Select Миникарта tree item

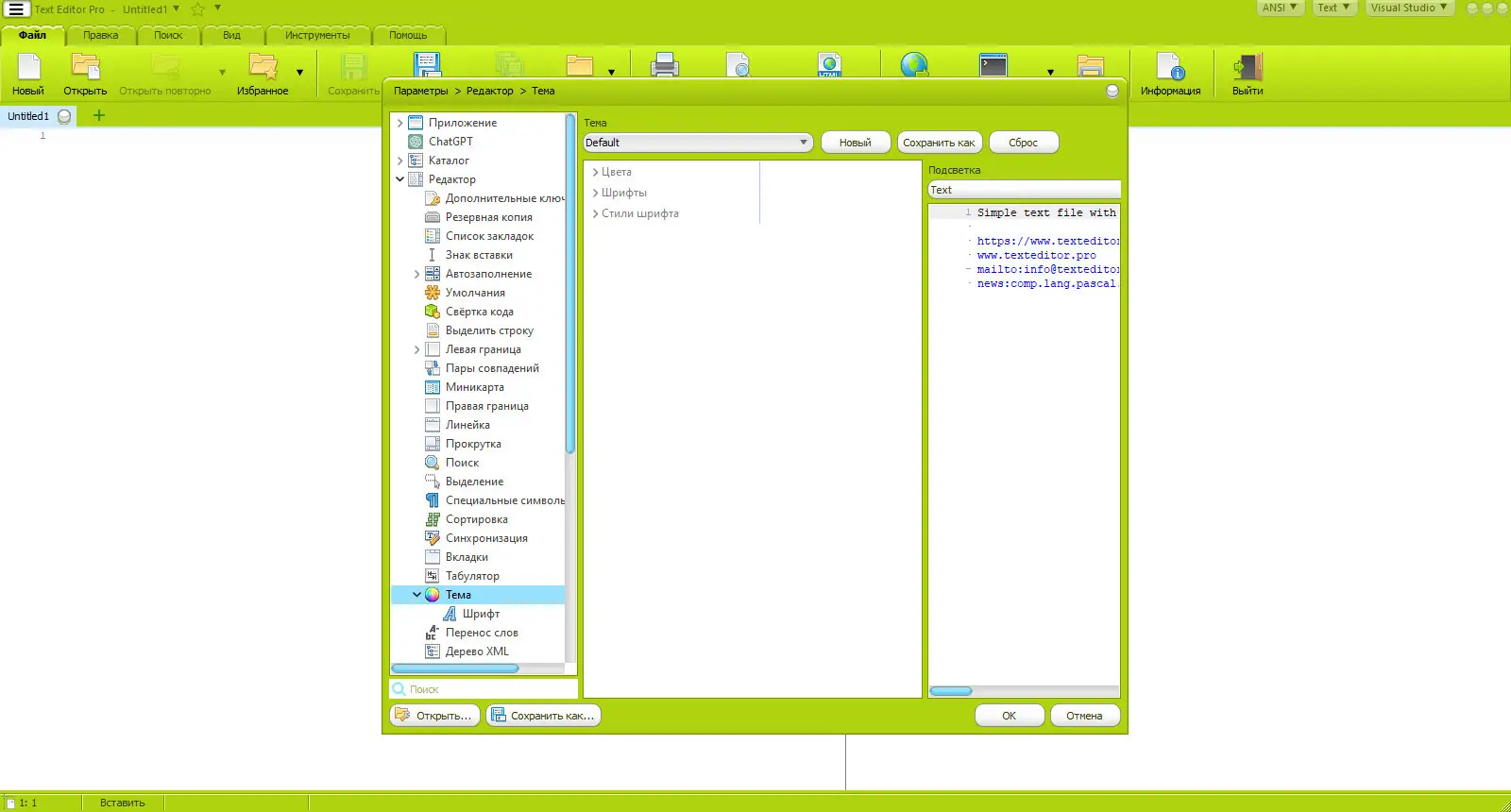474,387
